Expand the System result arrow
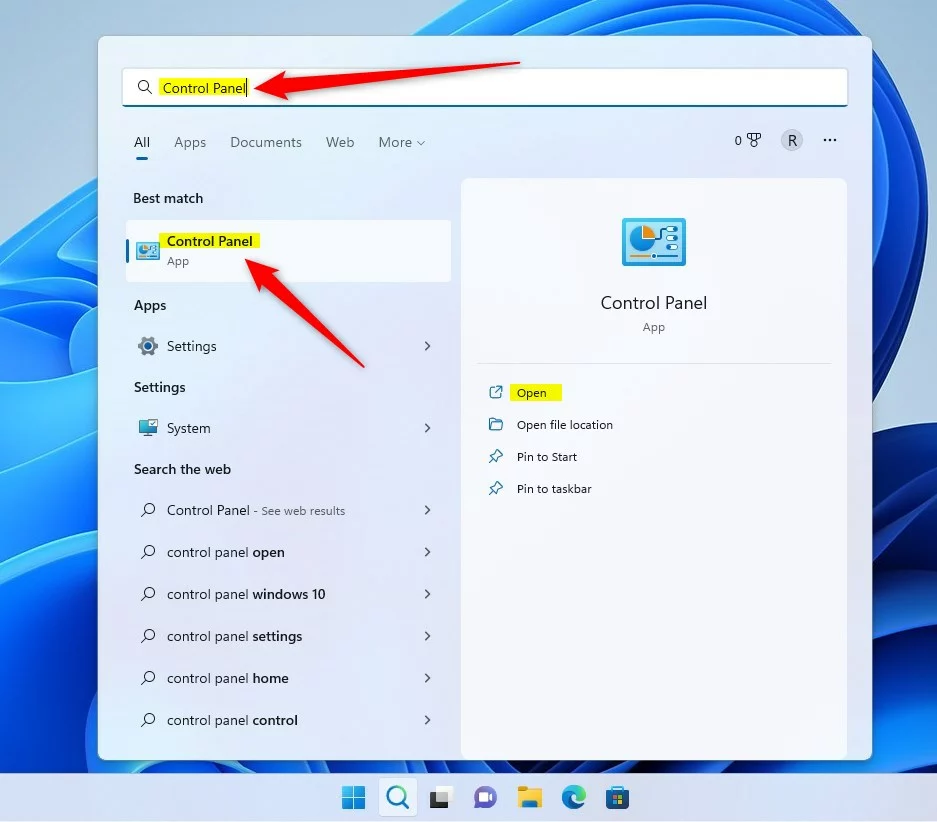This screenshot has width=937, height=822. point(427,428)
